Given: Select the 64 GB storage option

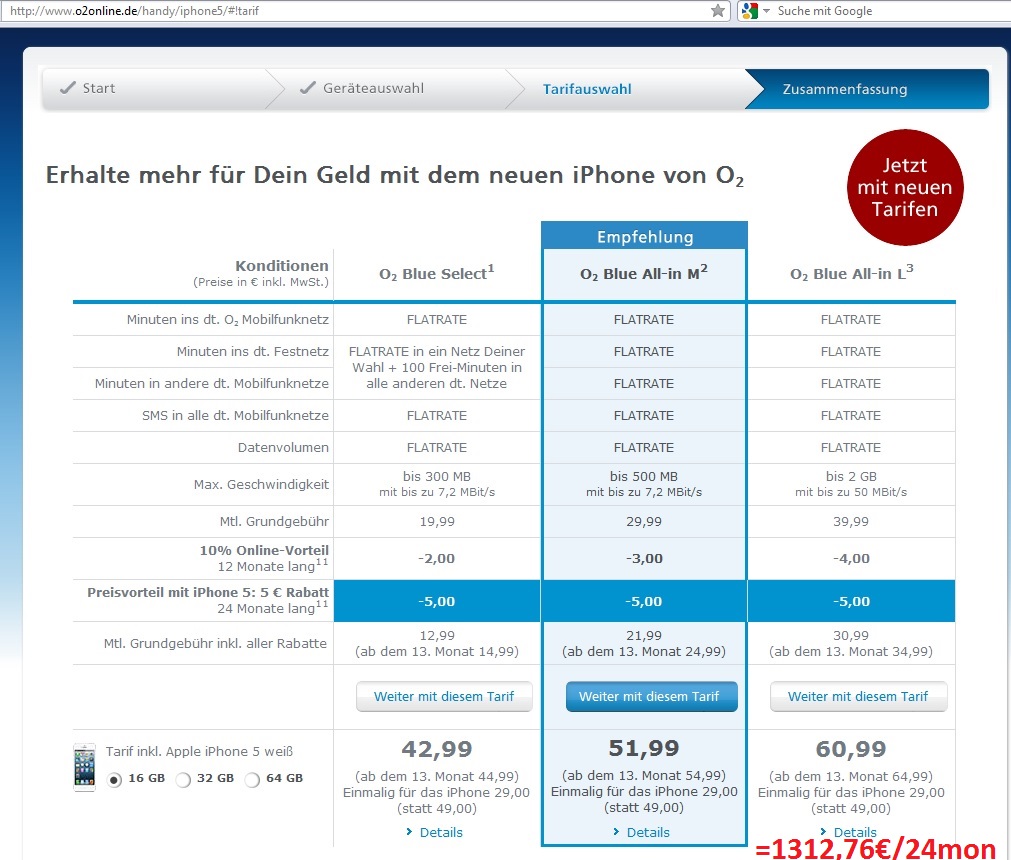Looking at the screenshot, I should 252,779.
